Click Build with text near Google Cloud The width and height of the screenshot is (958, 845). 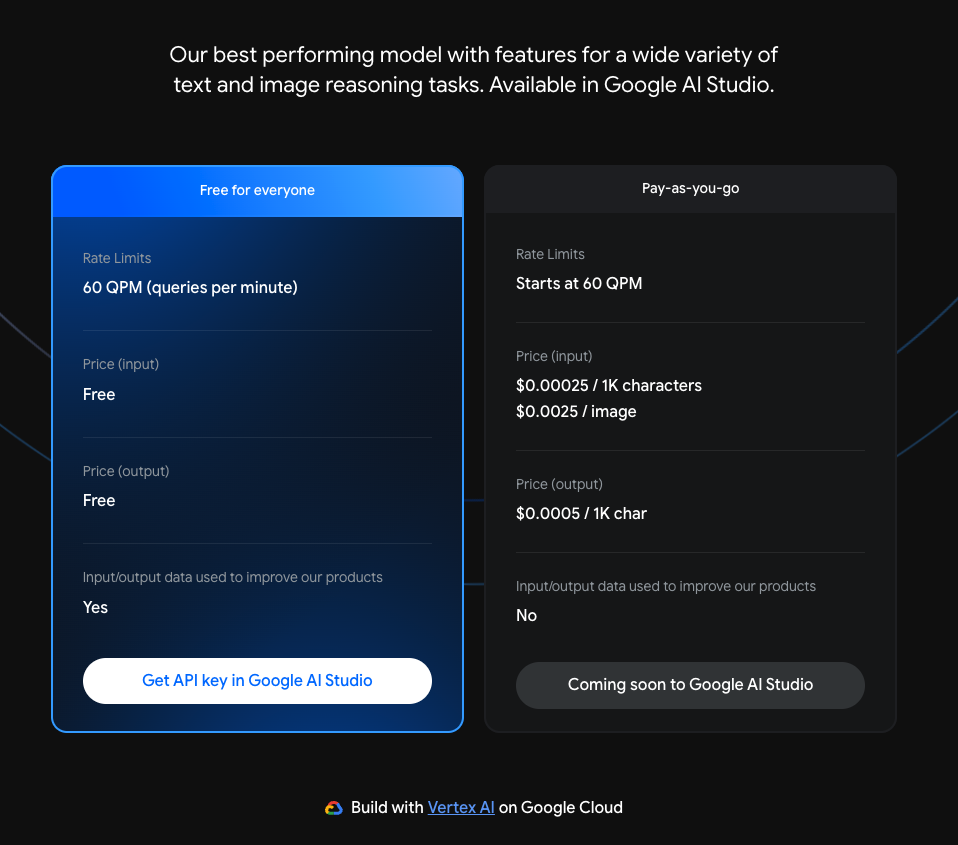pyautogui.click(x=387, y=808)
